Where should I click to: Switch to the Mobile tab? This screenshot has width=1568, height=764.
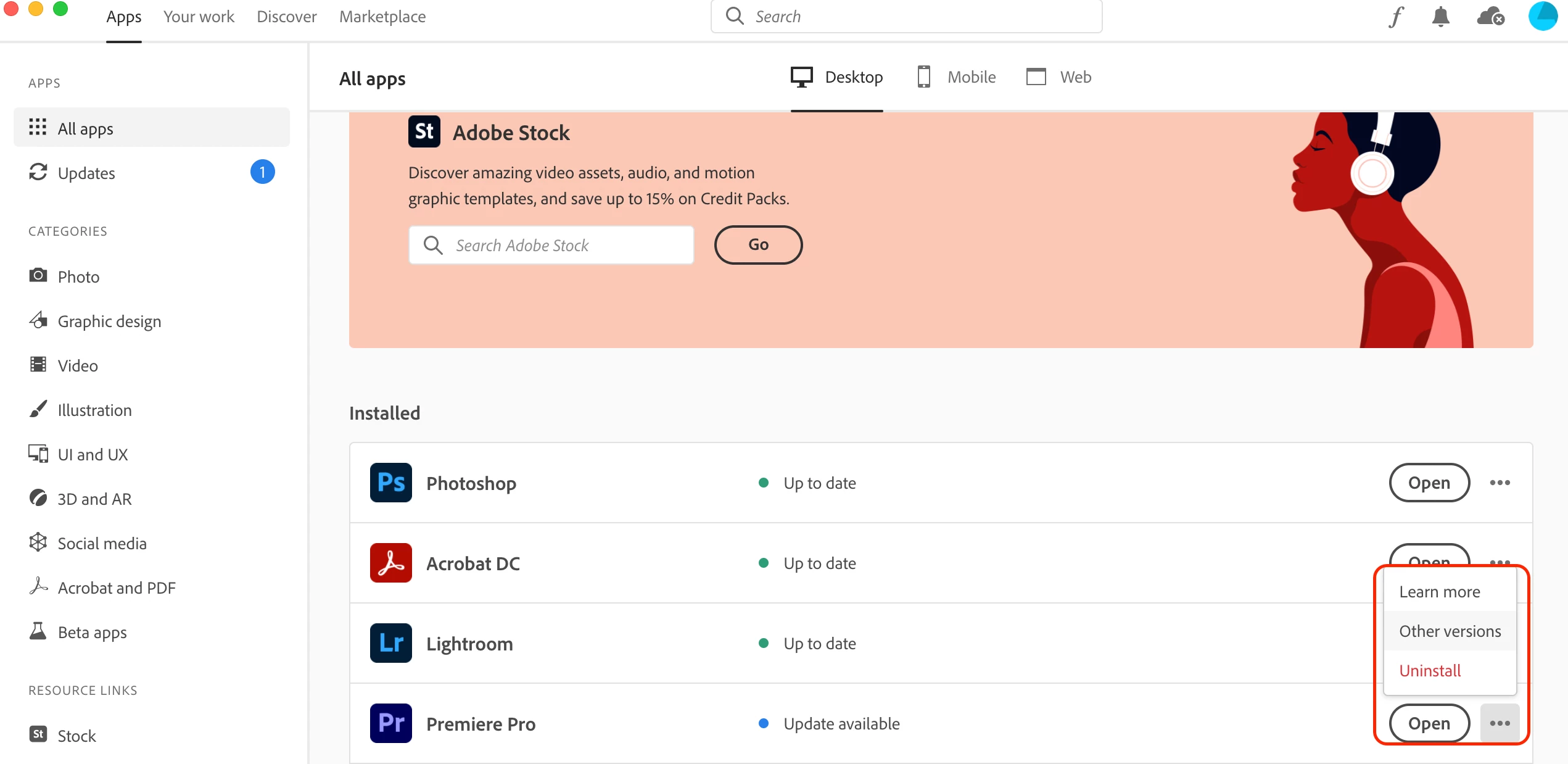click(x=956, y=77)
